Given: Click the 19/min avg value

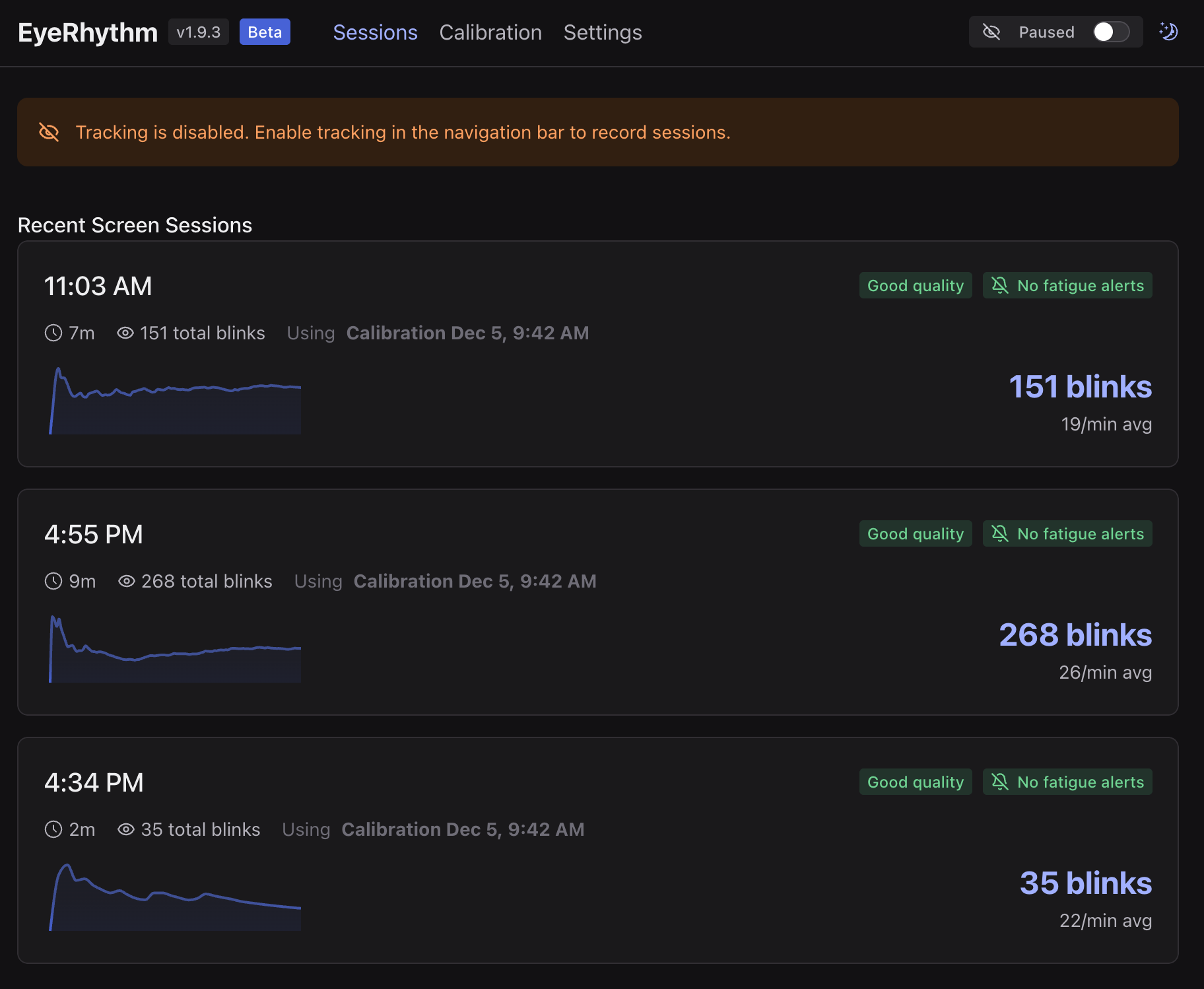Looking at the screenshot, I should [1106, 424].
